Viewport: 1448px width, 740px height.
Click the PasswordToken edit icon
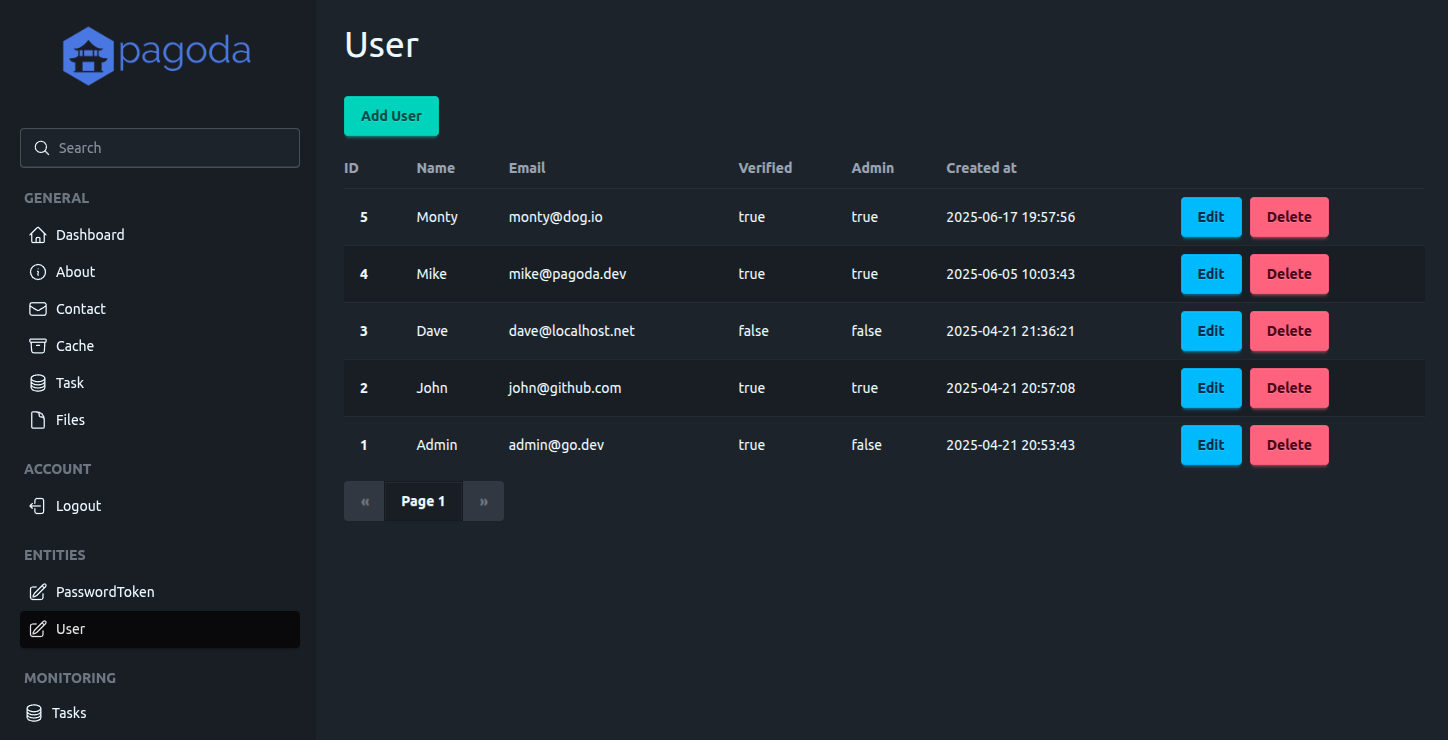(x=38, y=592)
